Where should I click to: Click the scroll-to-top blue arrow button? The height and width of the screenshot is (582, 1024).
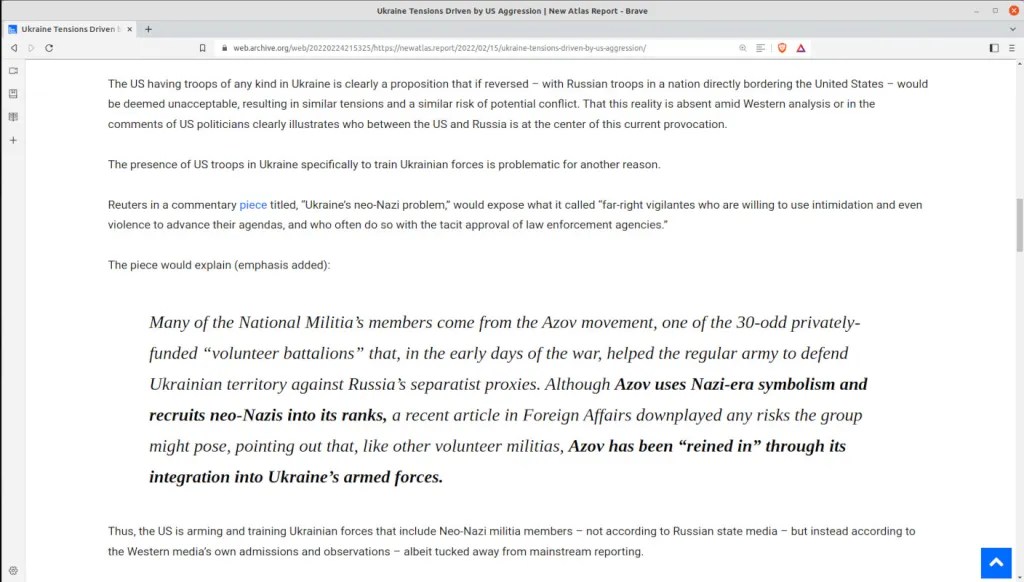(x=996, y=562)
